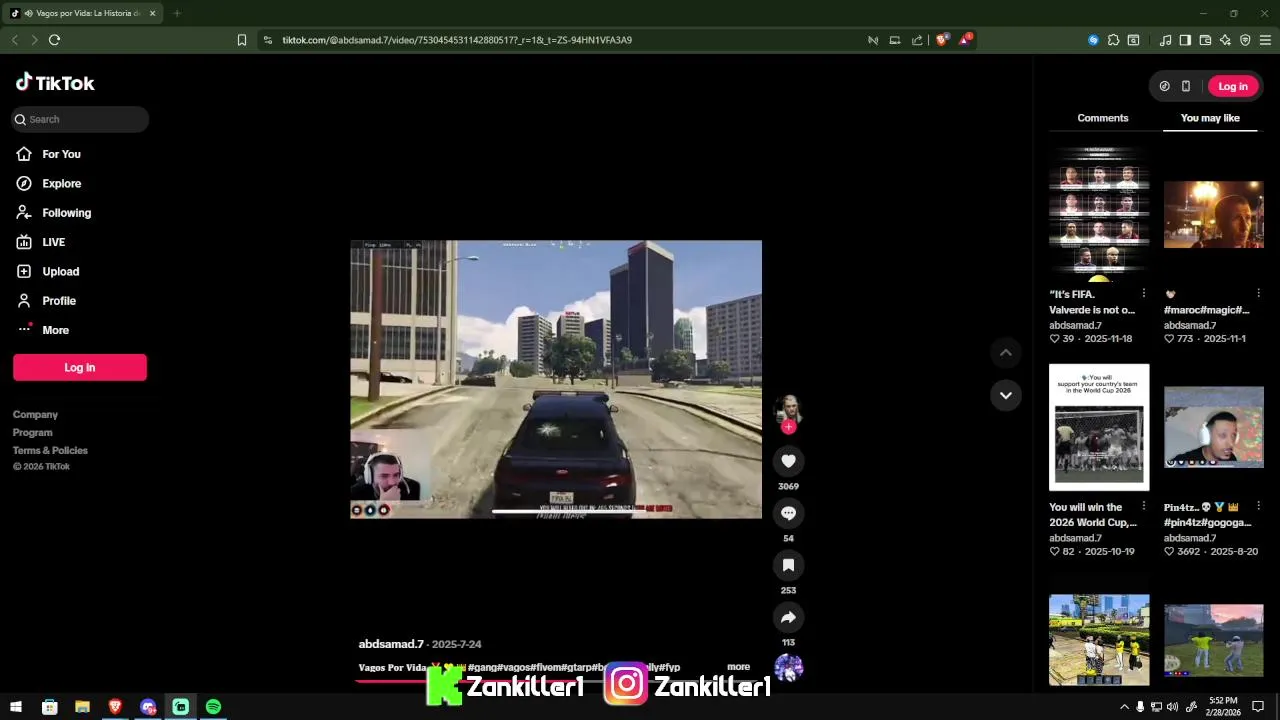Open the "It's FIFA. Valverde" video thumbnail

pos(1099,214)
